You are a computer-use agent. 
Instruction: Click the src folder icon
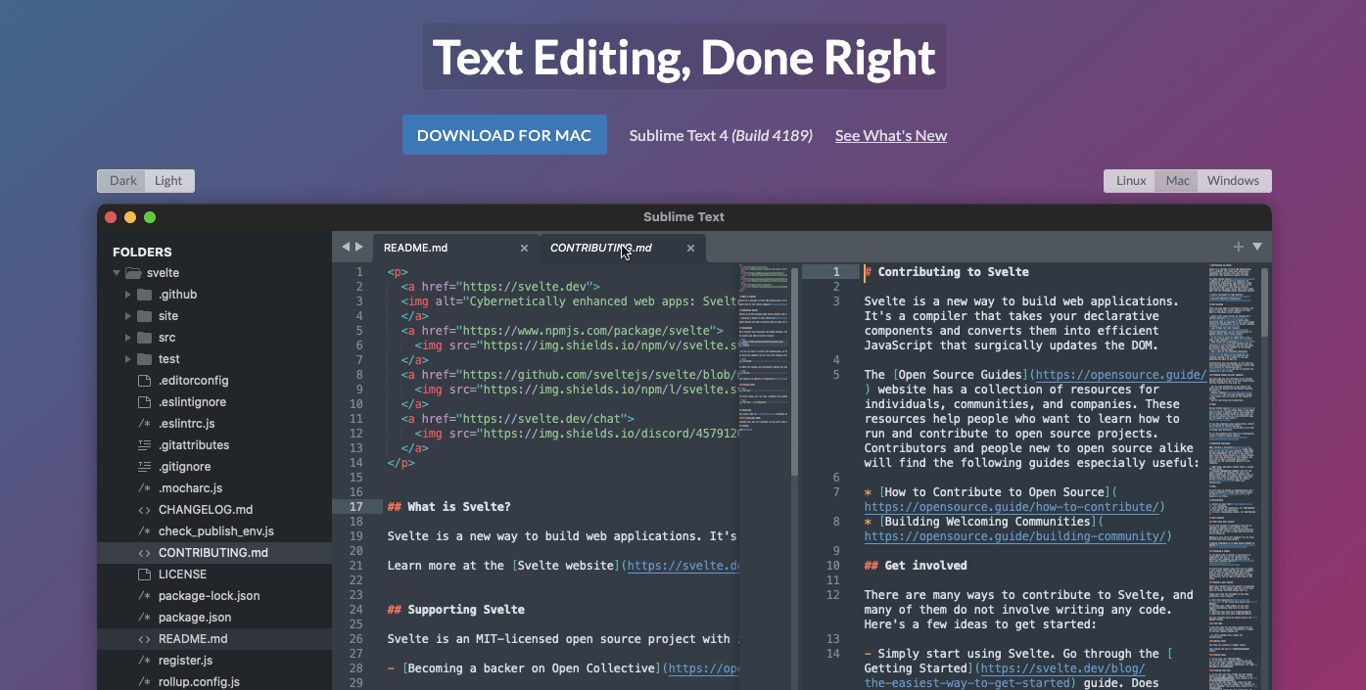pyautogui.click(x=144, y=338)
